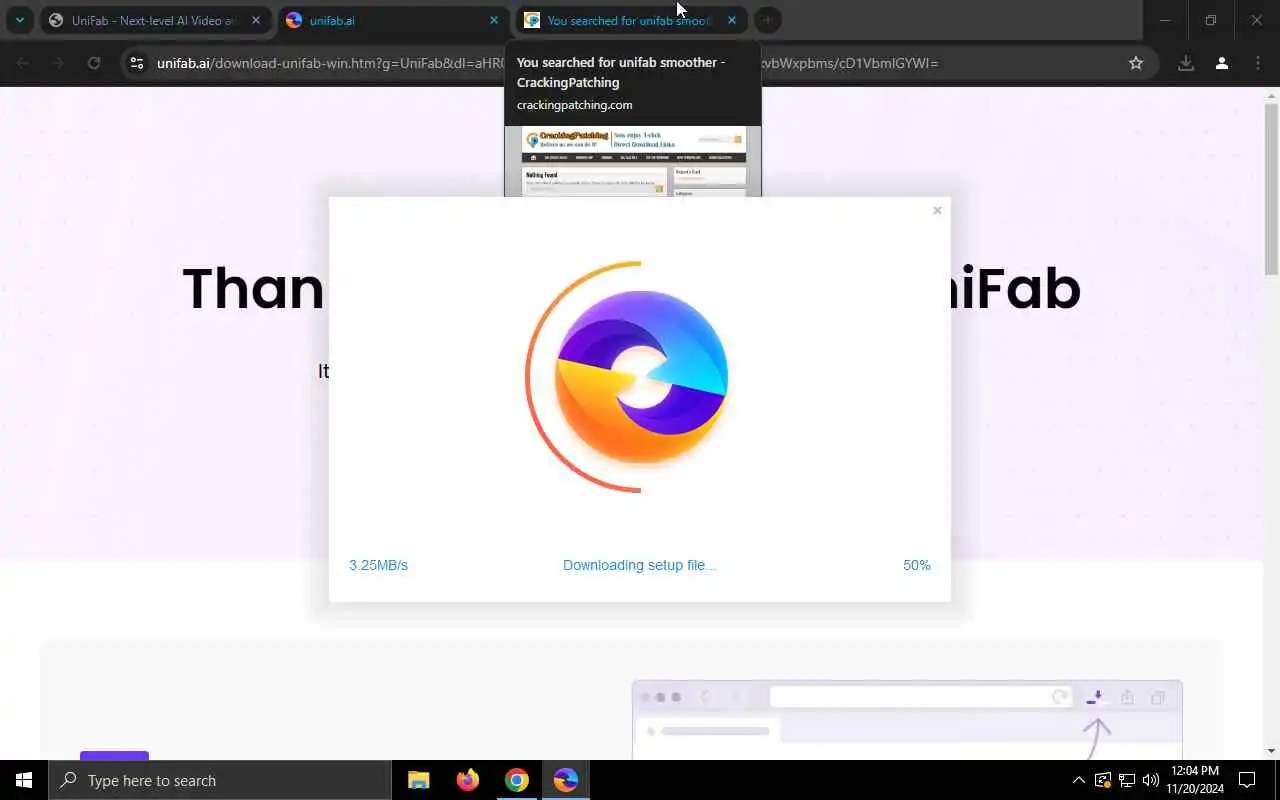Open the volume control tray icon

point(1151,780)
